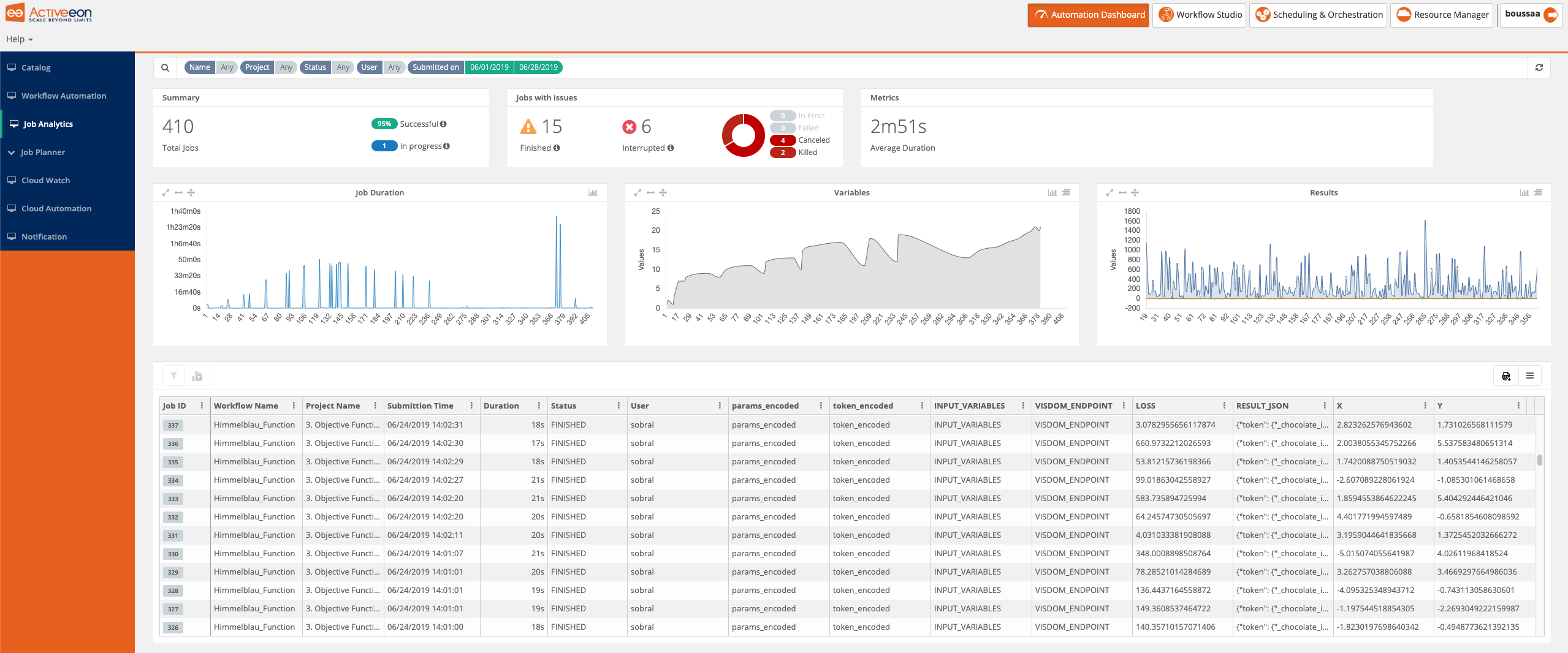Image resolution: width=1568 pixels, height=653 pixels.
Task: Open Scheduling & Orchestration portal
Action: tap(1318, 15)
